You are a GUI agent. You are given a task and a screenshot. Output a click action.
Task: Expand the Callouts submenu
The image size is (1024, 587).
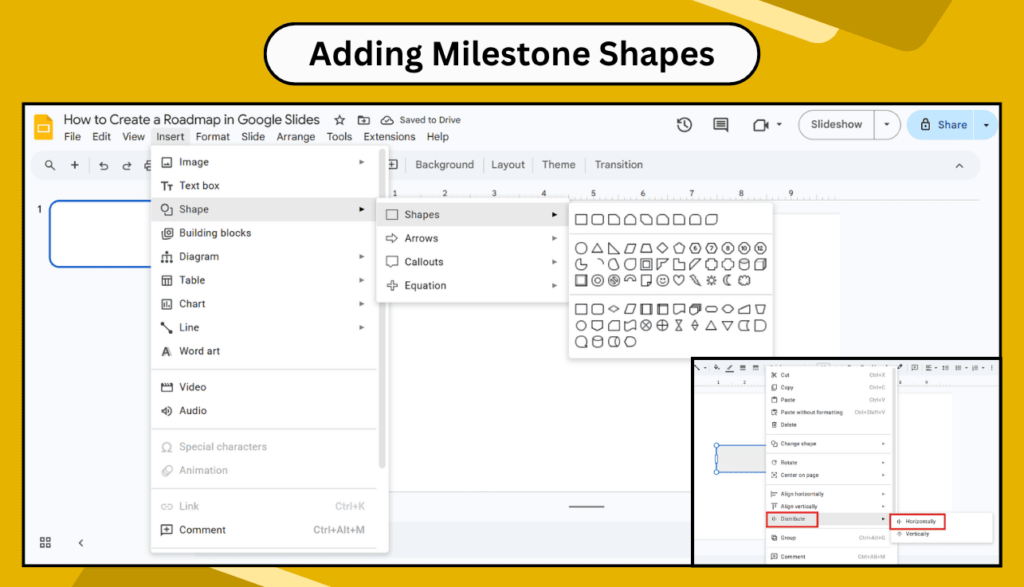point(472,262)
